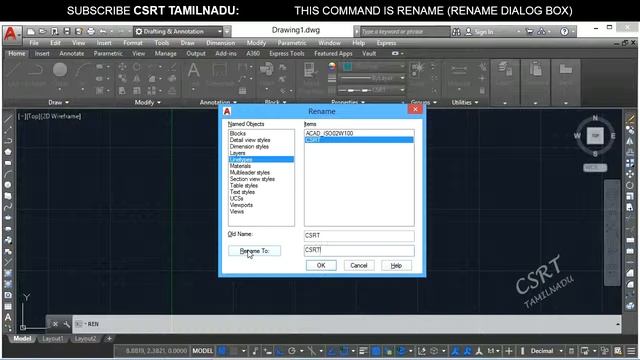Open the File menu
640x360 pixels.
click(x=34, y=43)
